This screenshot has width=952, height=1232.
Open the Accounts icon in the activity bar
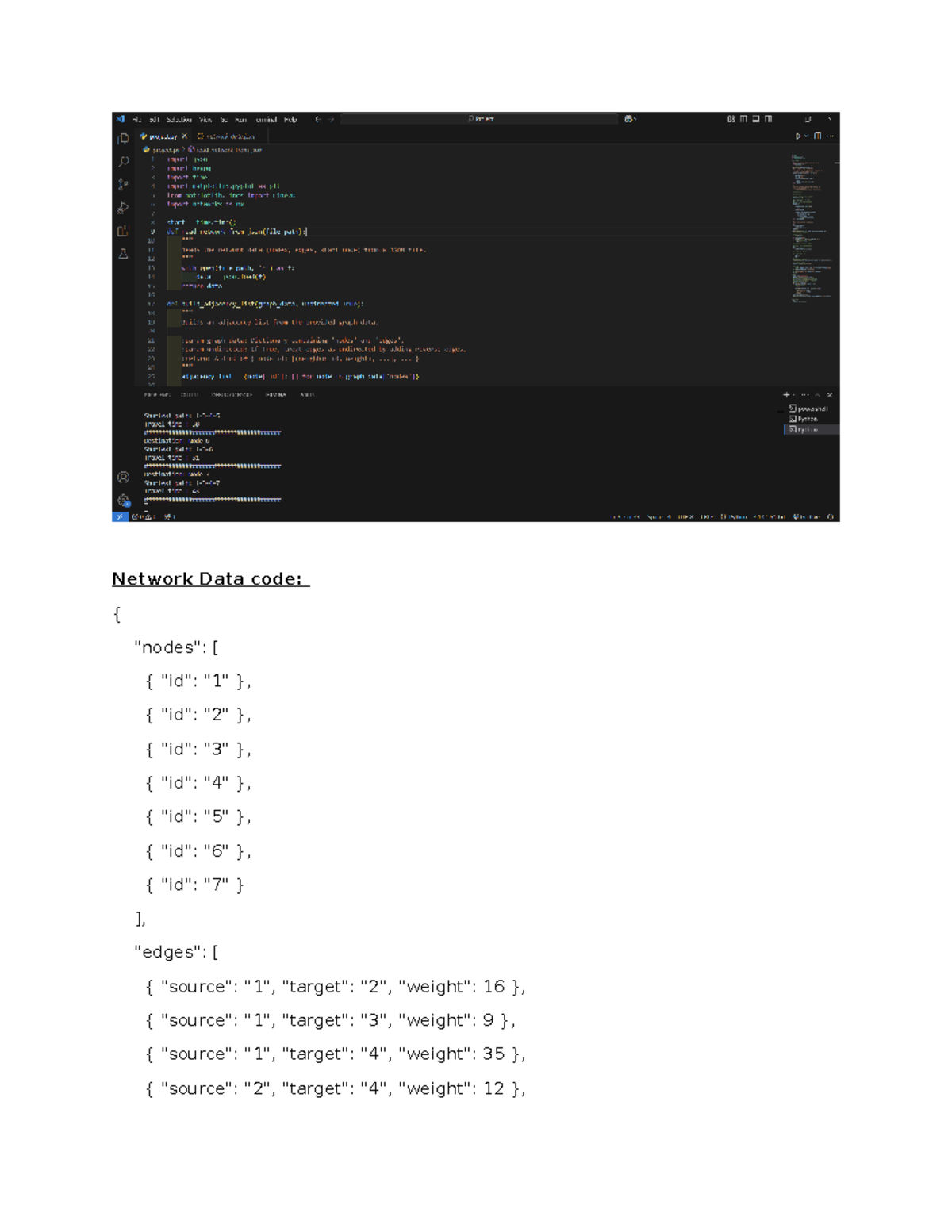[x=123, y=477]
